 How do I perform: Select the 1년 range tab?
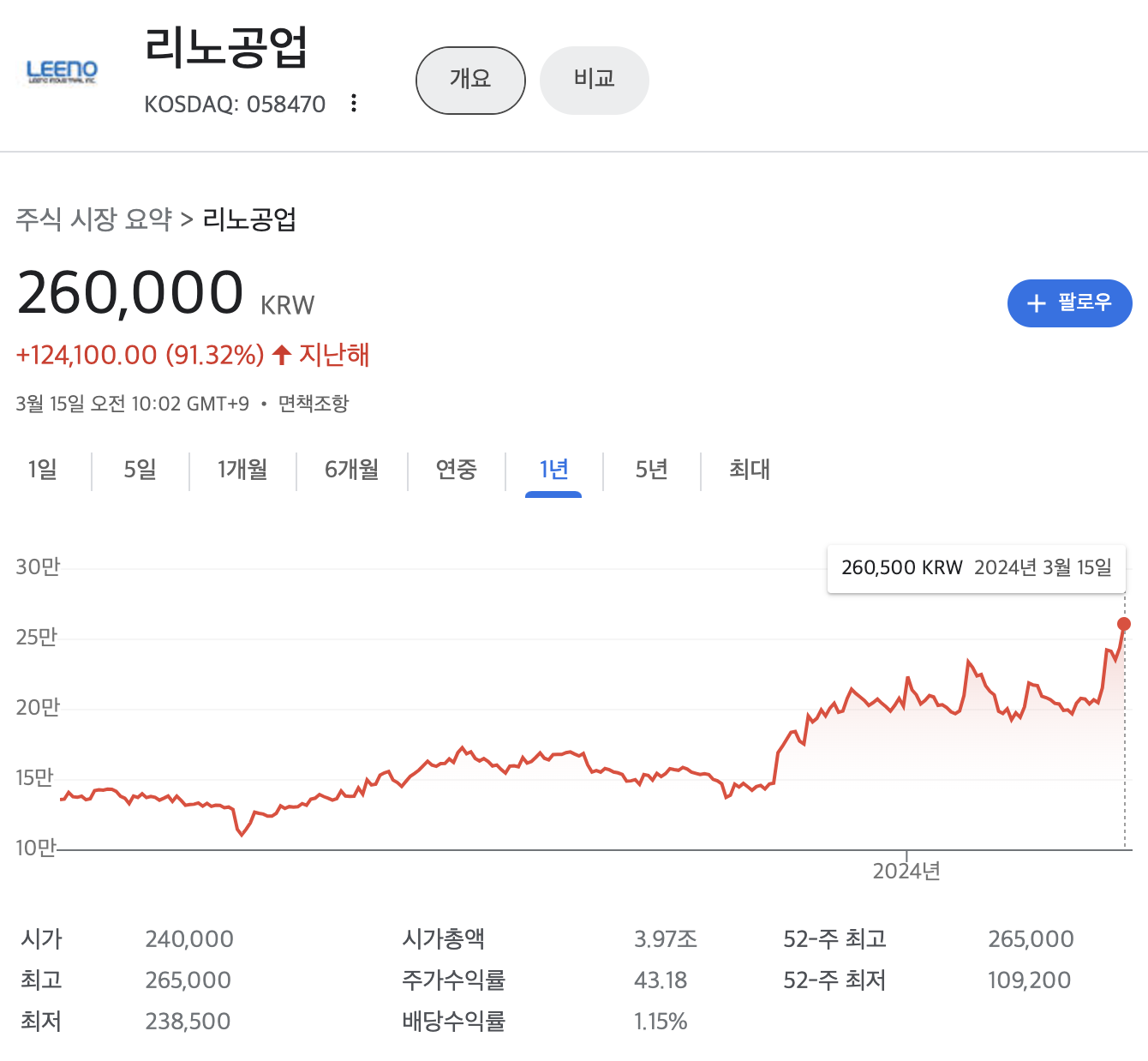point(553,470)
